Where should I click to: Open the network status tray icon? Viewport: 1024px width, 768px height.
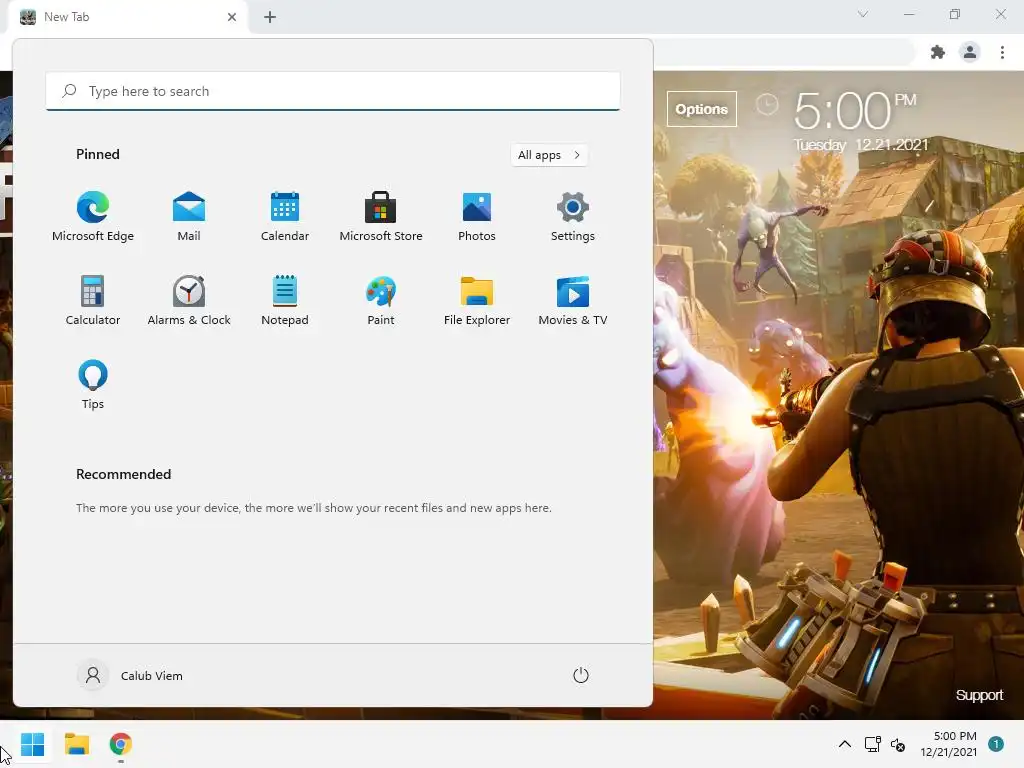[x=872, y=744]
